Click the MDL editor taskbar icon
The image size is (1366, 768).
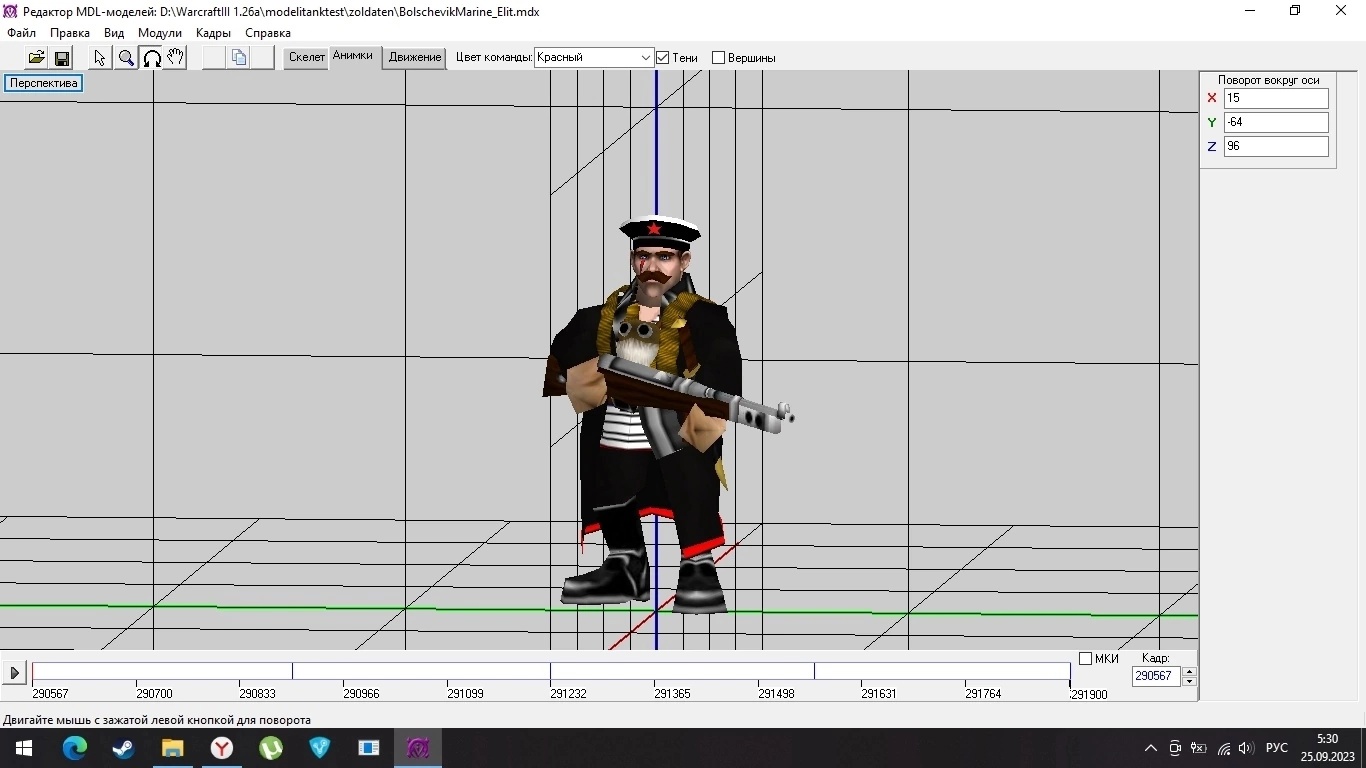[x=418, y=748]
